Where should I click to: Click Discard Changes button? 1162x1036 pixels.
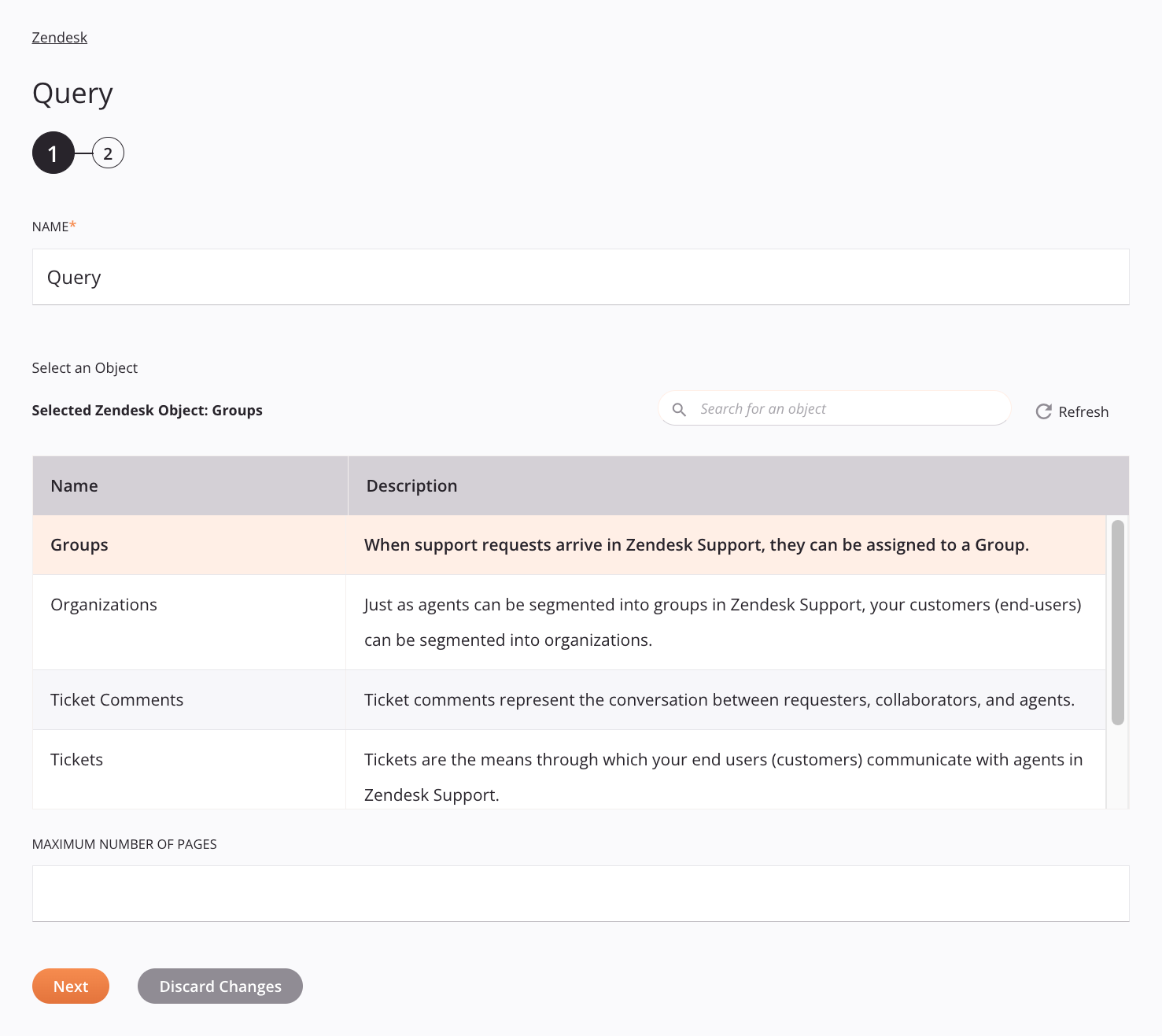pos(220,986)
